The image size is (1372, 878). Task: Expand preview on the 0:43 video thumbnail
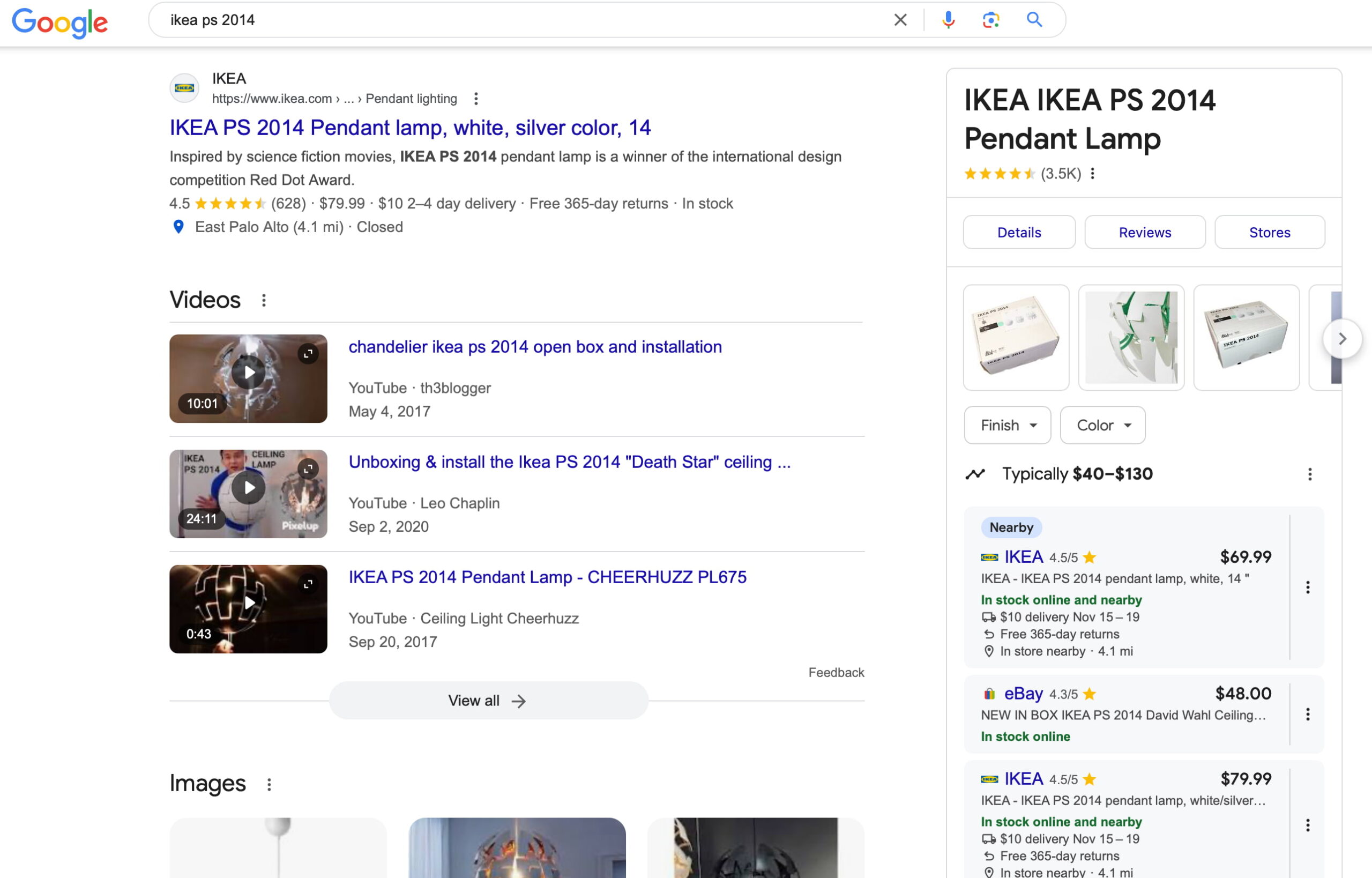(308, 584)
